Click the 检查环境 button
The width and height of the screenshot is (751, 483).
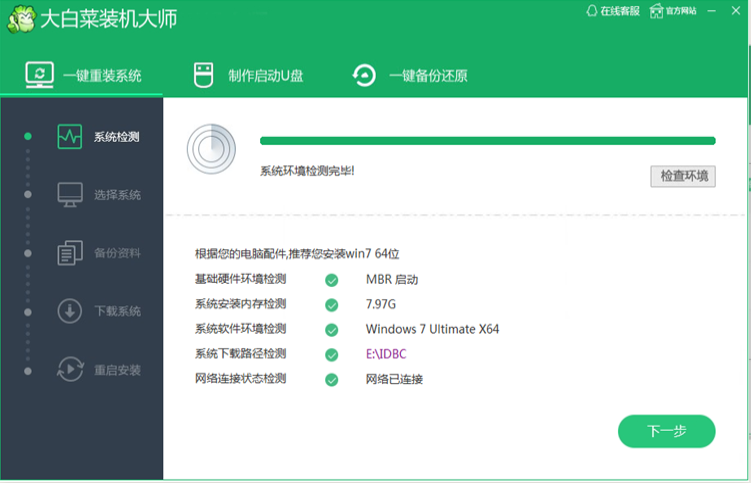click(683, 176)
